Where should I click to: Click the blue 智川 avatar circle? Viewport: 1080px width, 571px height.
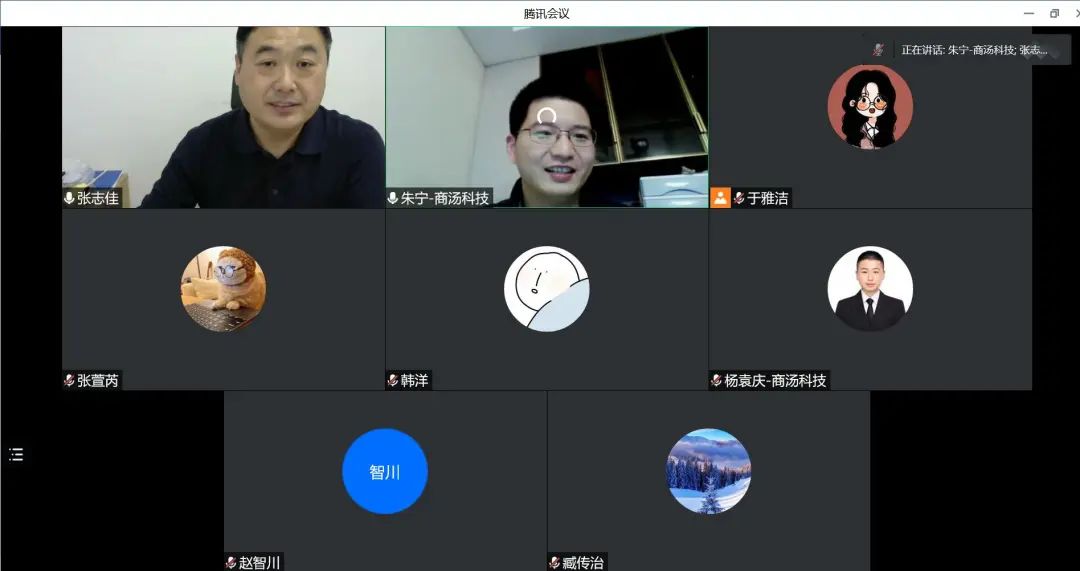click(385, 471)
